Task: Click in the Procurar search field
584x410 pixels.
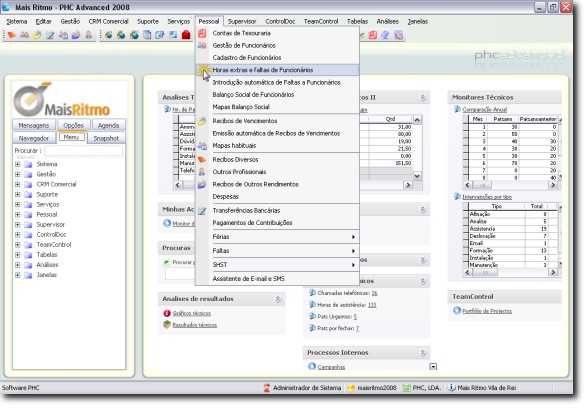Action: (x=83, y=151)
